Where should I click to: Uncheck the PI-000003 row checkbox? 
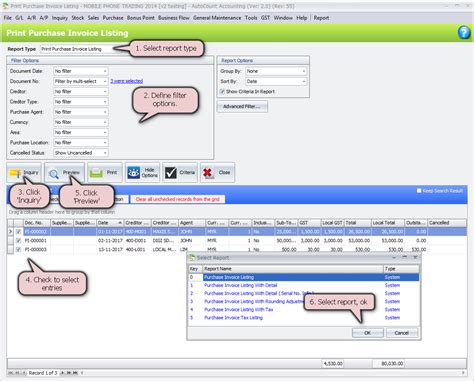pos(18,249)
